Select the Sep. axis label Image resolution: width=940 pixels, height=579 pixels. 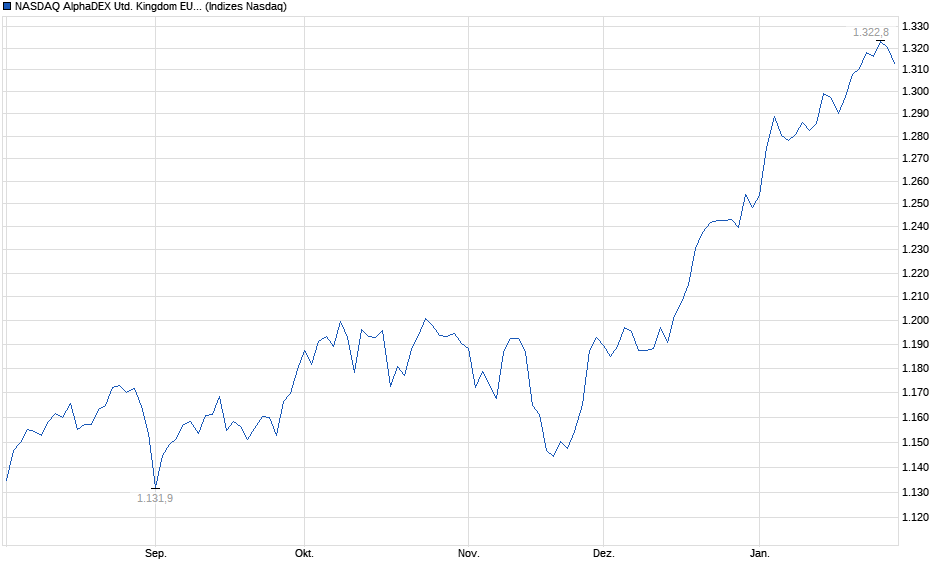(x=156, y=552)
